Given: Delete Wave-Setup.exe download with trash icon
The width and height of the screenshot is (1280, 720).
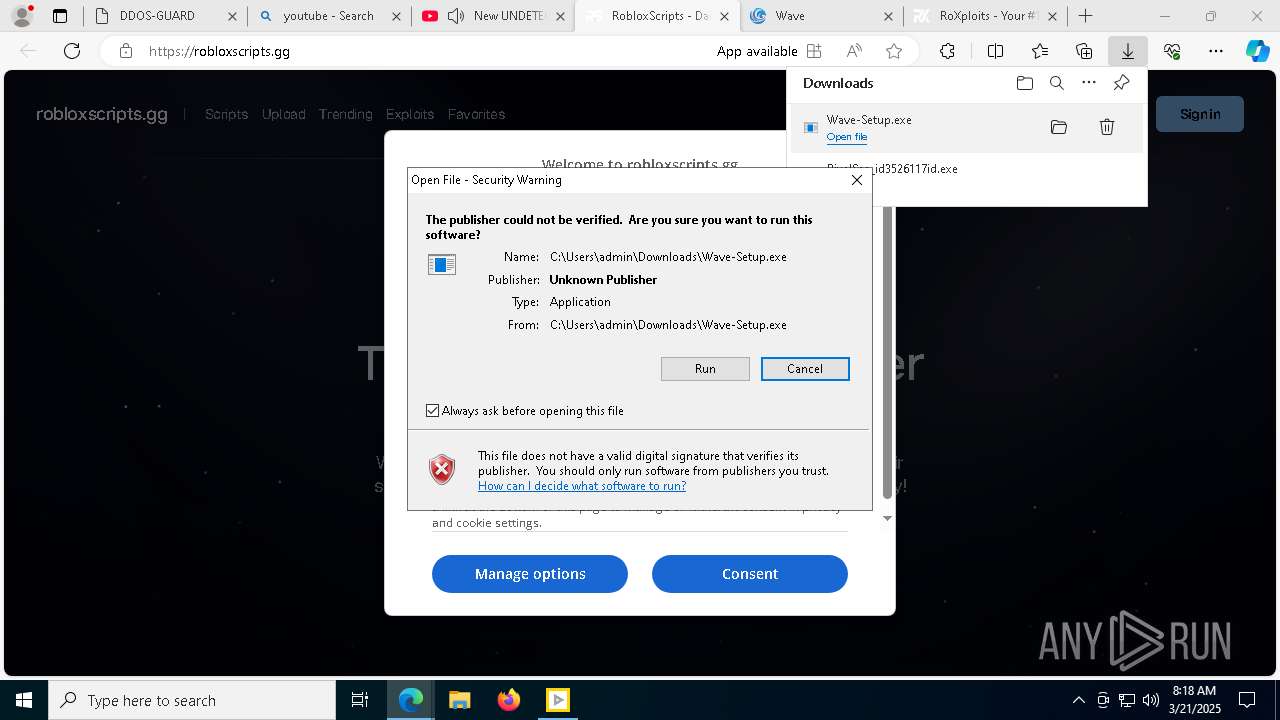Looking at the screenshot, I should click(1107, 127).
